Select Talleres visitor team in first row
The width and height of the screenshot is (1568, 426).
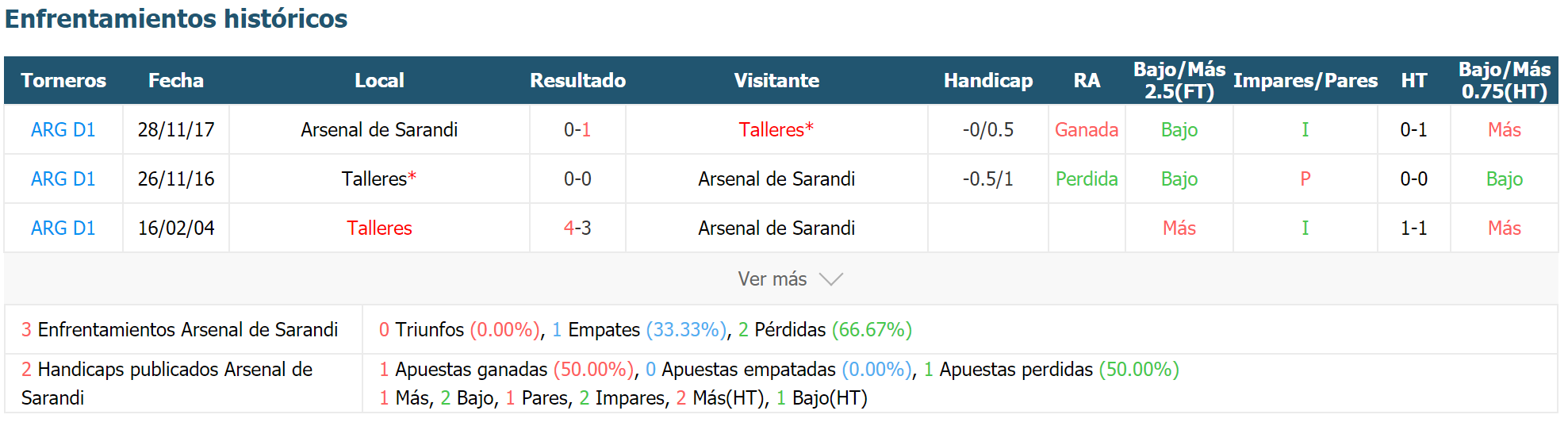click(776, 129)
